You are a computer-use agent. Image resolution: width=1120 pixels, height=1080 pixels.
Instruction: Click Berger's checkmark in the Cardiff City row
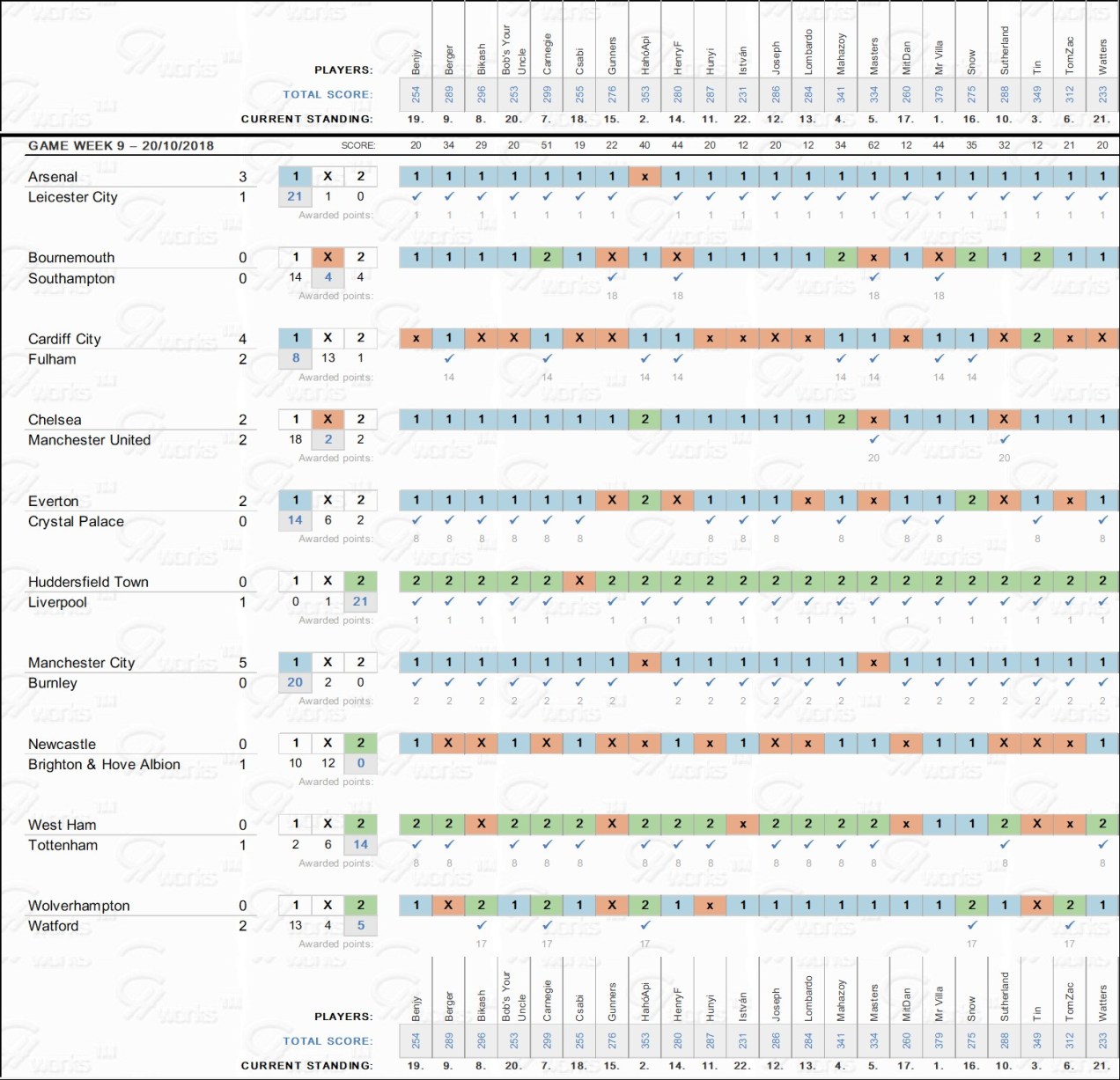449,358
